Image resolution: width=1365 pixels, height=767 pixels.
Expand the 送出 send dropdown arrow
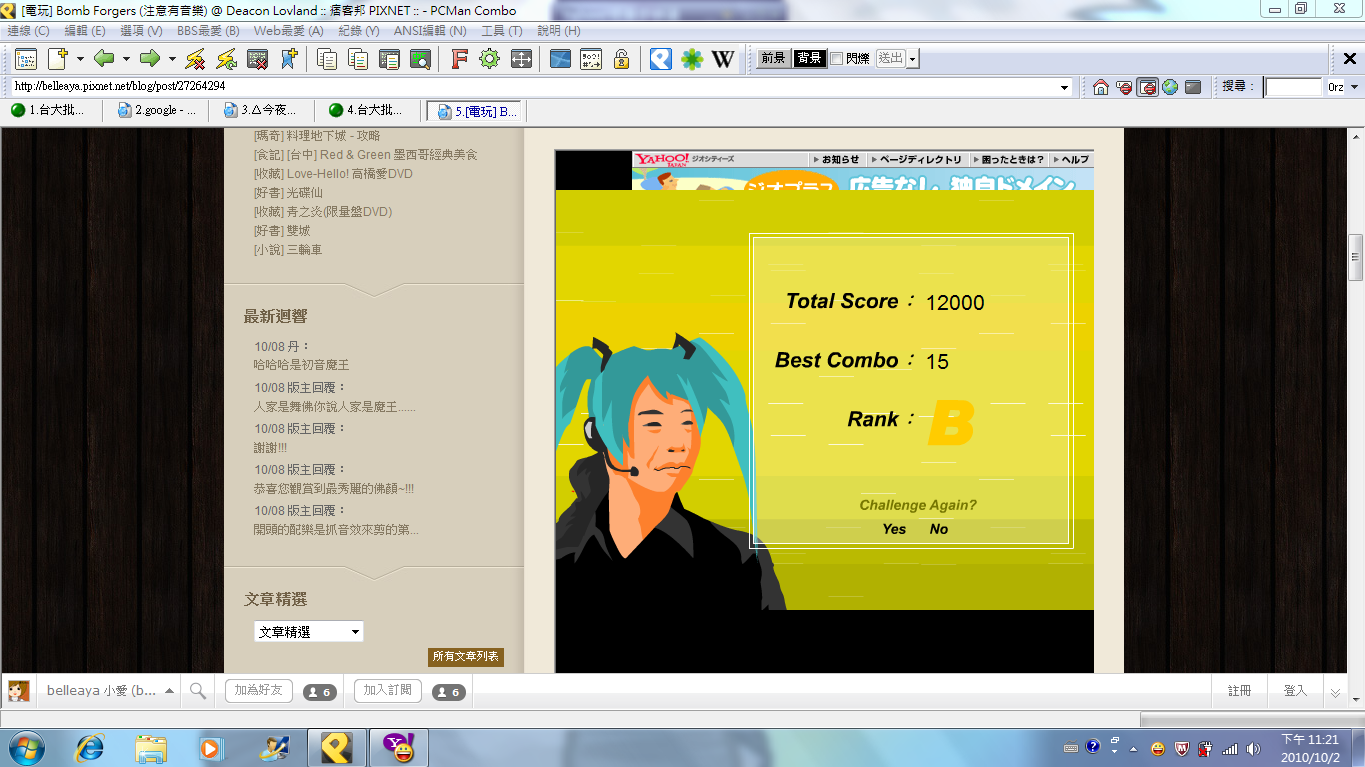[x=912, y=60]
